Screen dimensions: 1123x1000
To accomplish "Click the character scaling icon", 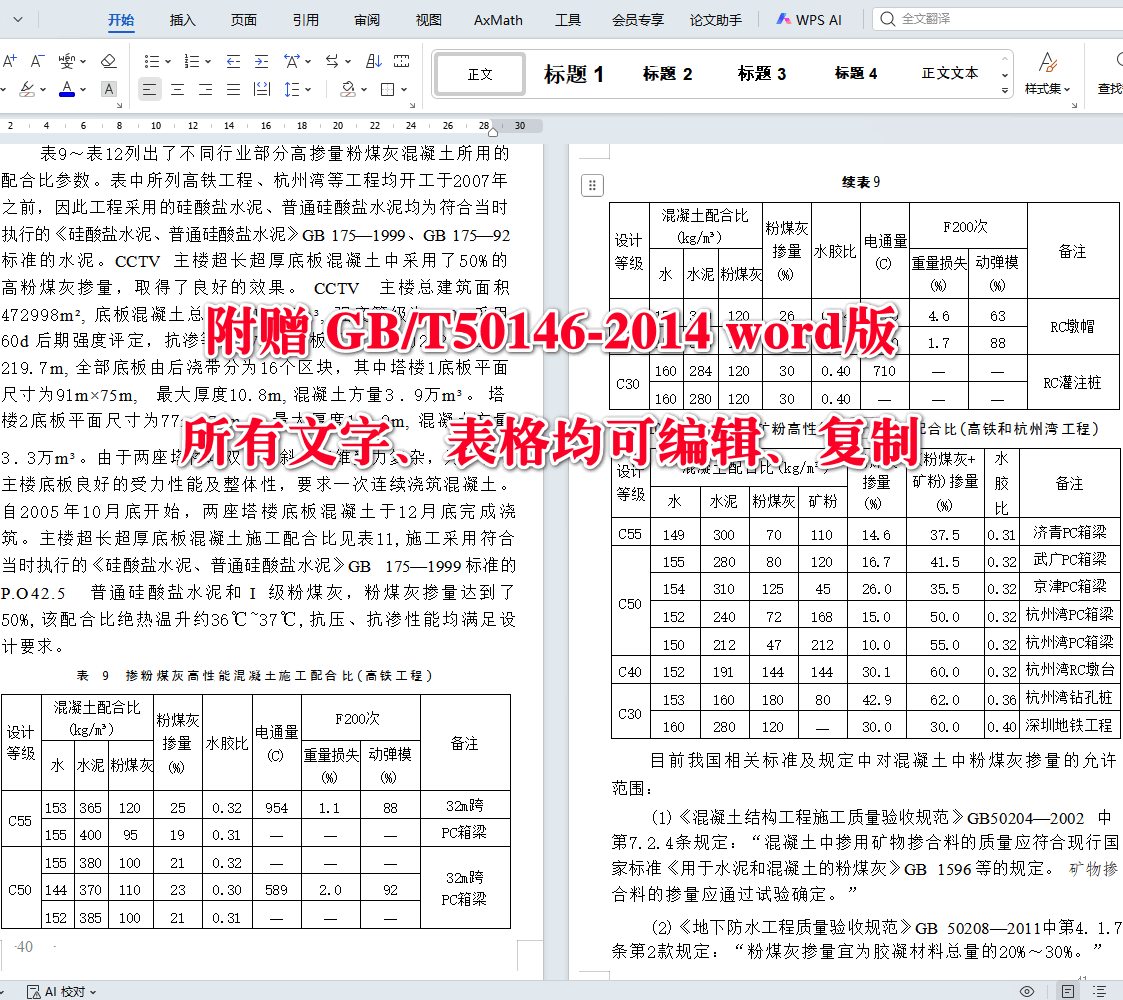I will coord(291,61).
